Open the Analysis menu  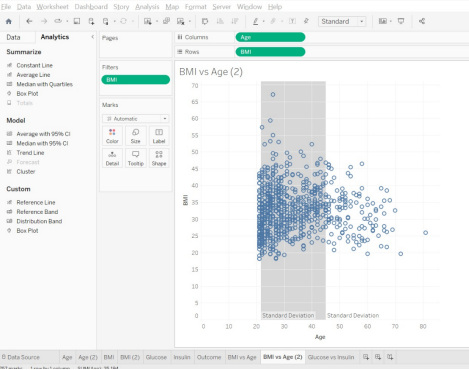[147, 7]
